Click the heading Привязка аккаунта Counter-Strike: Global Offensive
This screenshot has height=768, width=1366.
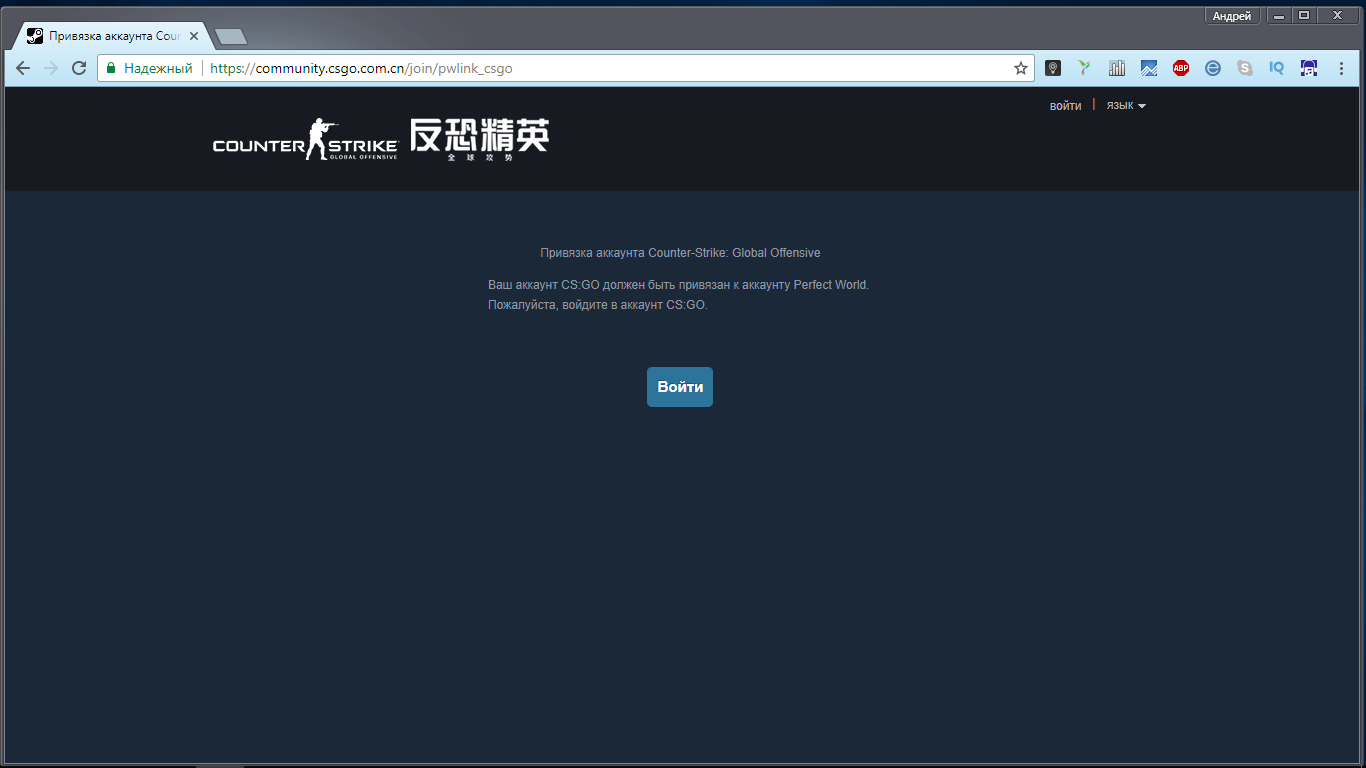(680, 253)
